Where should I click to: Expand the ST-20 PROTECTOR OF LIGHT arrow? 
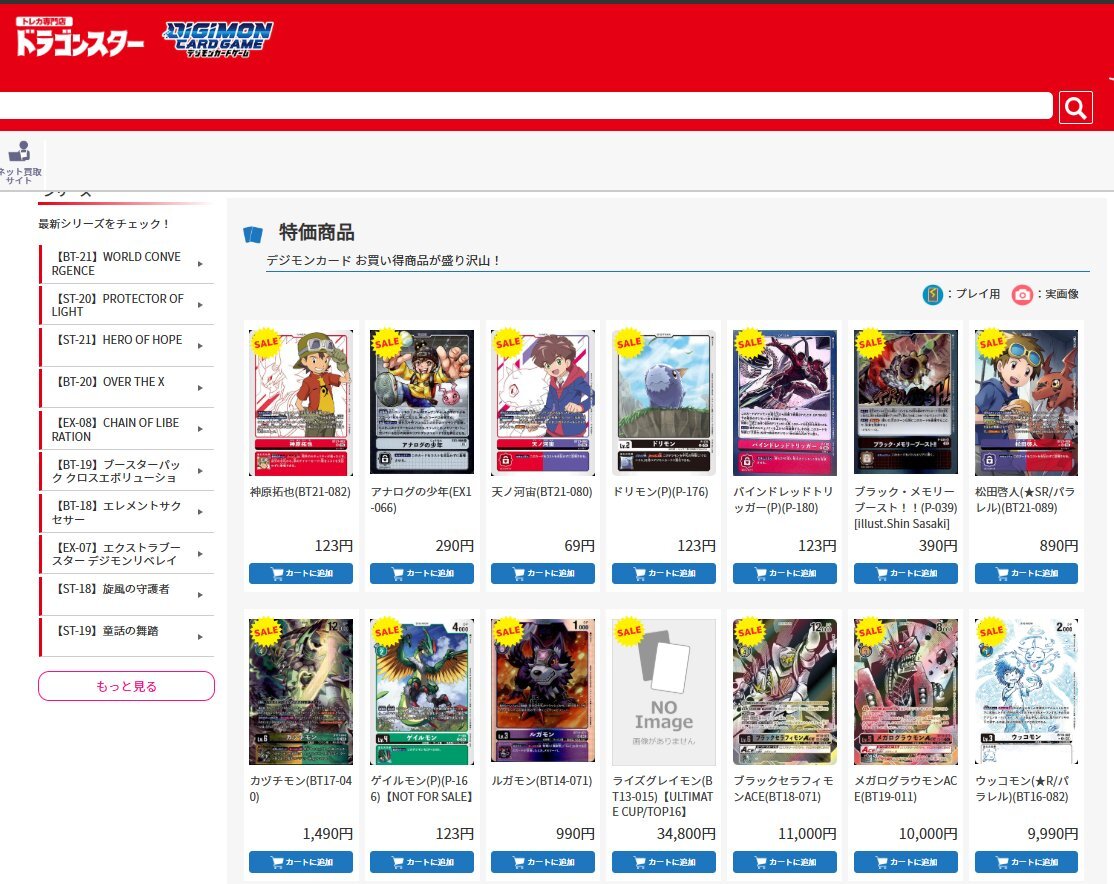point(200,305)
